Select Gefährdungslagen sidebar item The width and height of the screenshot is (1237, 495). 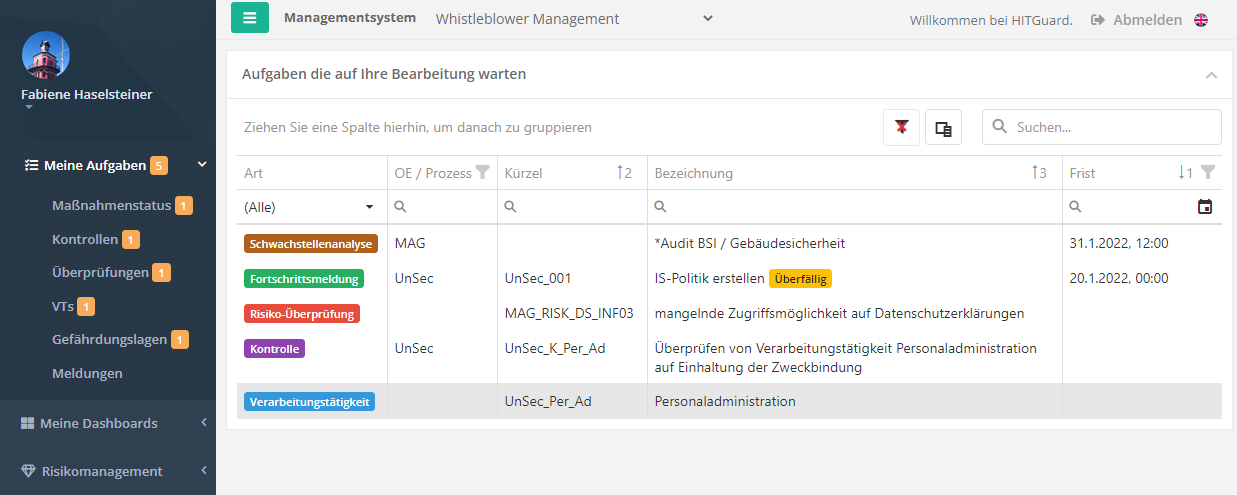click(109, 340)
